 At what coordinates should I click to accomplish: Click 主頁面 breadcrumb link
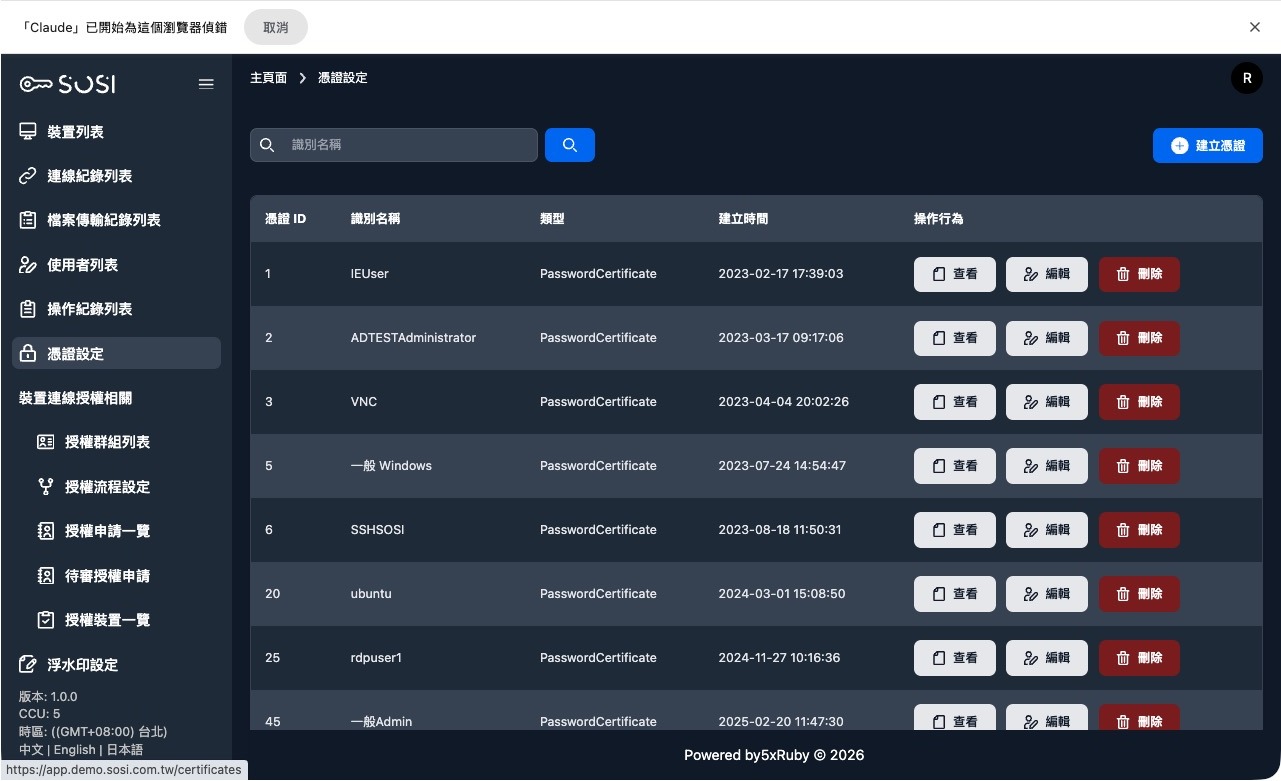pos(268,78)
